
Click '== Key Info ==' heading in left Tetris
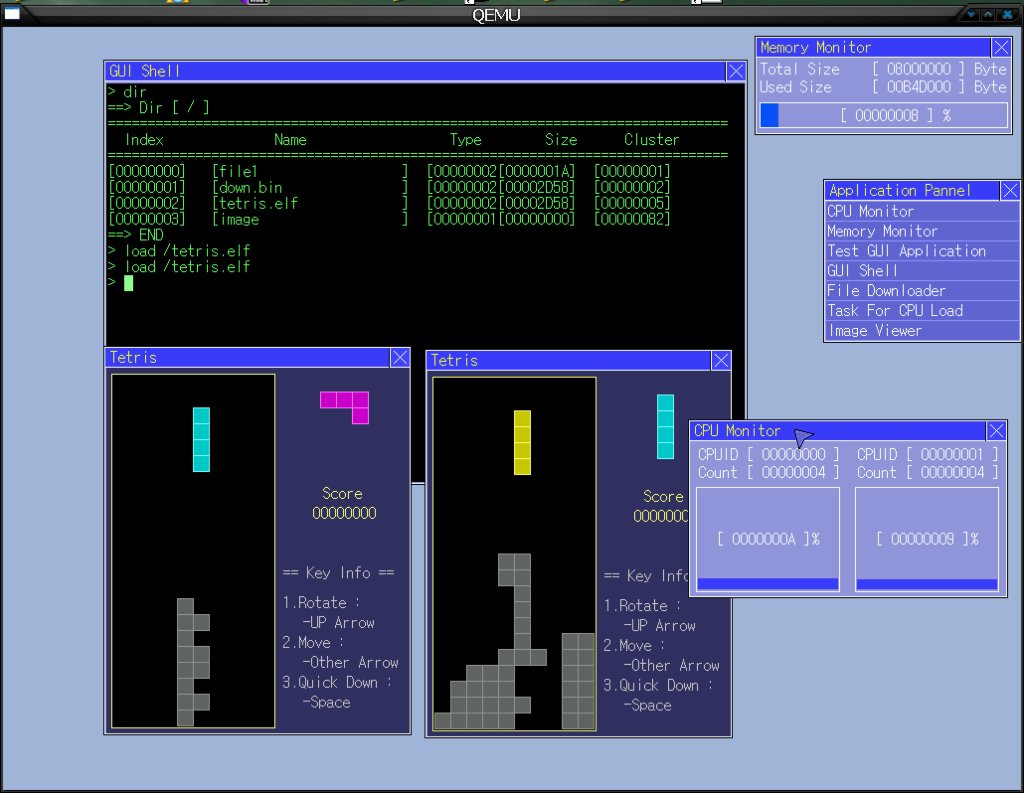pos(338,573)
